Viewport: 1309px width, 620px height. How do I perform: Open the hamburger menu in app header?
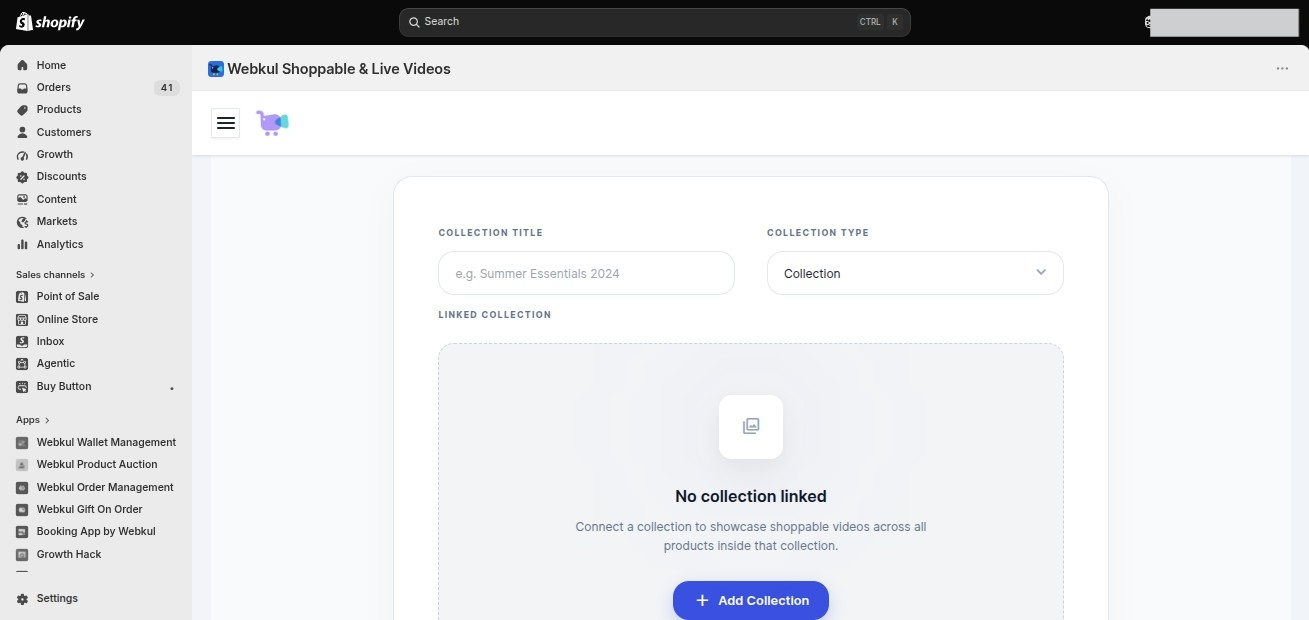(226, 123)
